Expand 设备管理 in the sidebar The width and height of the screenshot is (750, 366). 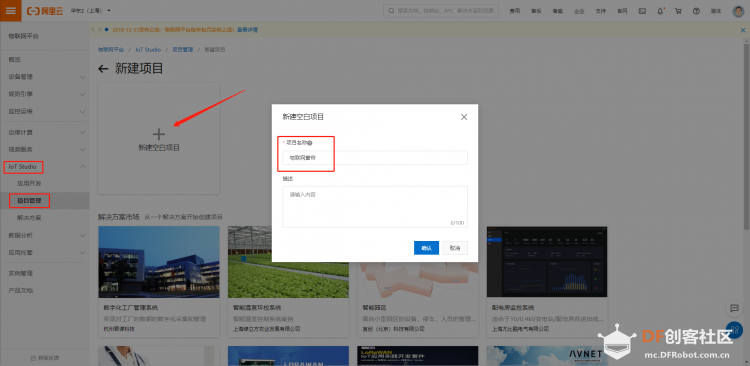44,77
